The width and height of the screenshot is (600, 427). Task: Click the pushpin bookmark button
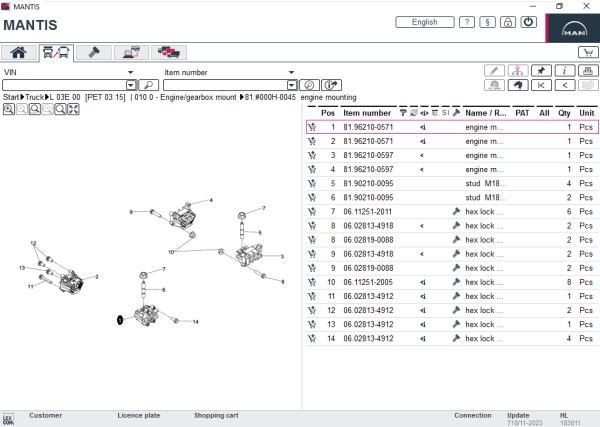coord(541,71)
